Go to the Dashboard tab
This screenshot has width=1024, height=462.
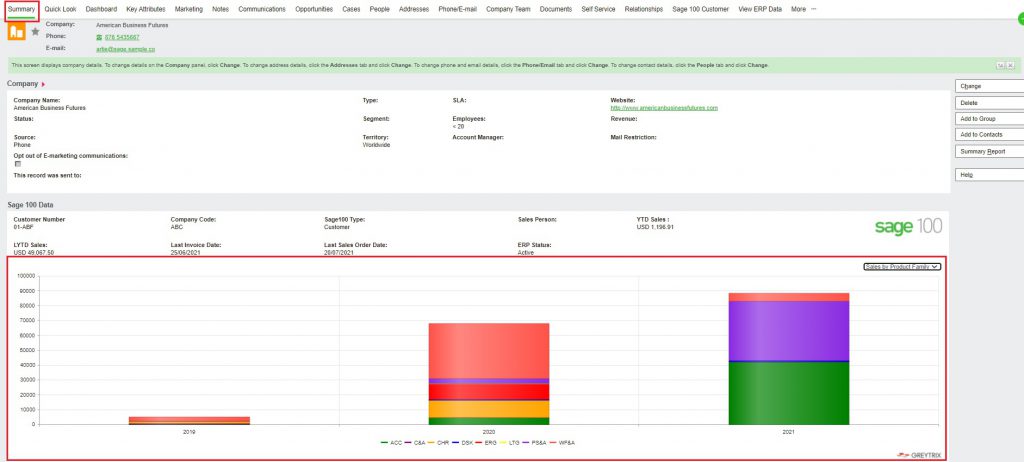pyautogui.click(x=101, y=9)
